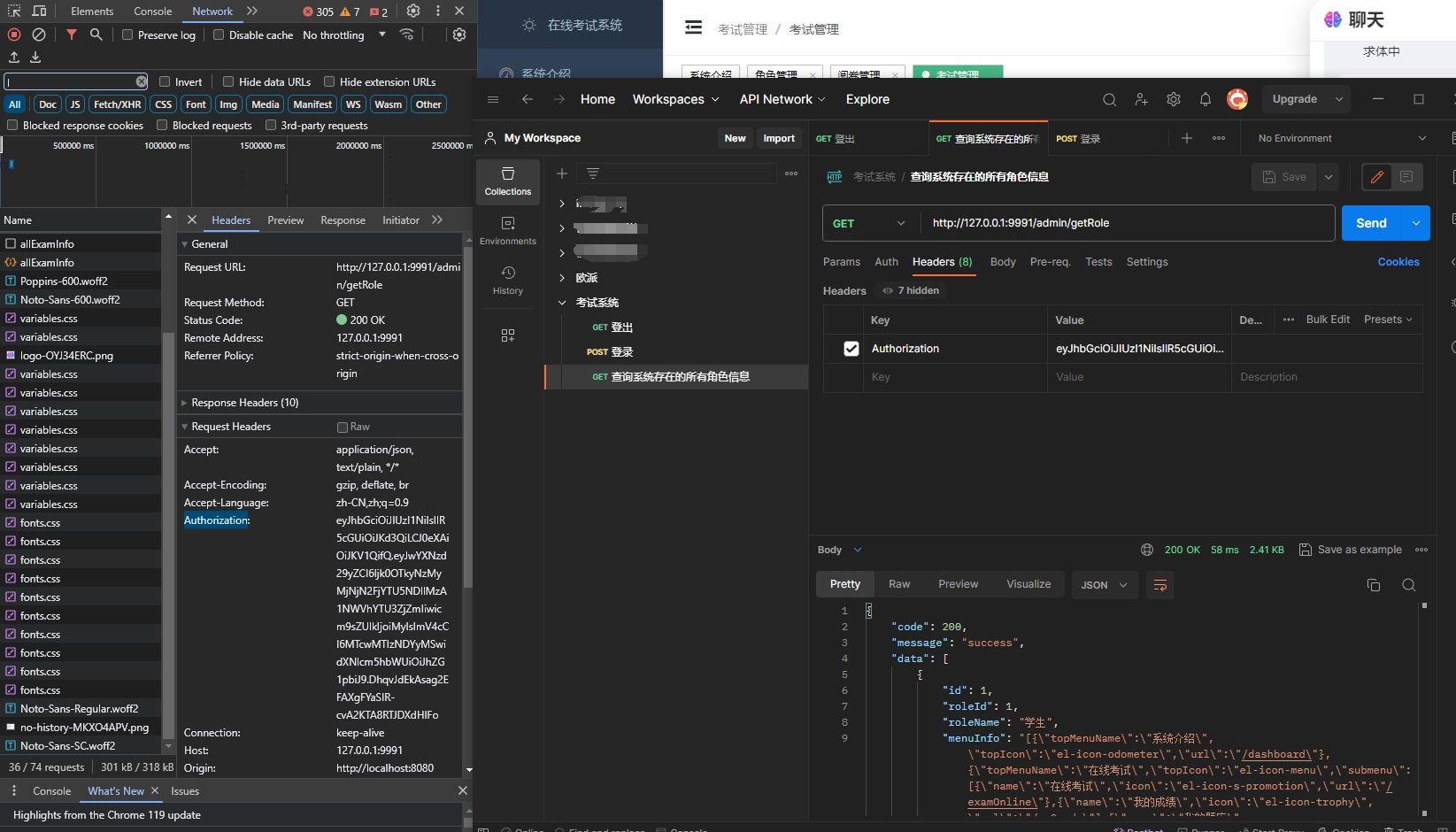This screenshot has width=1456, height=832.
Task: Toggle the DevTools device toolbar icon
Action: click(39, 12)
